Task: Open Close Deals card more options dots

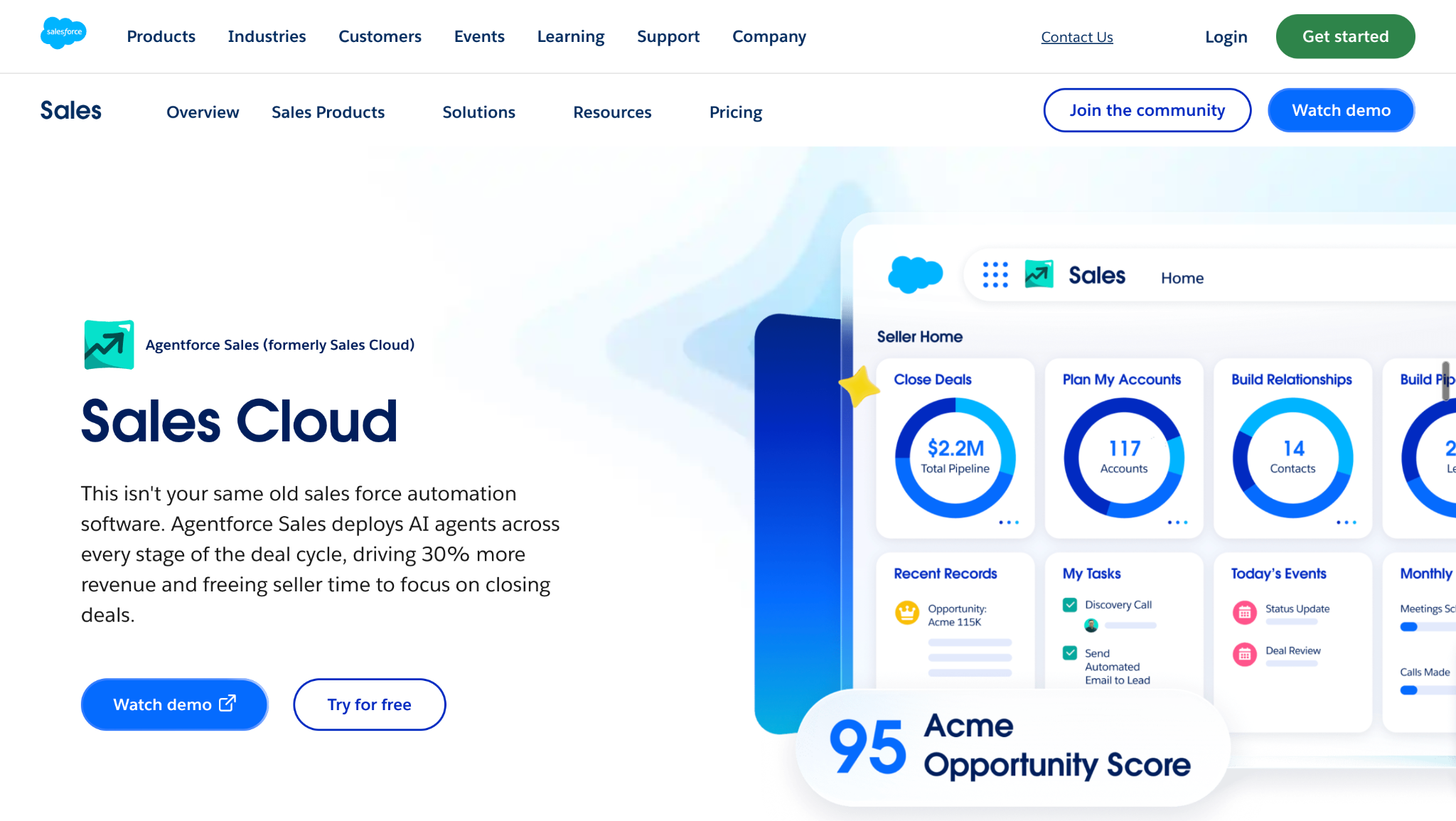Action: [1009, 522]
